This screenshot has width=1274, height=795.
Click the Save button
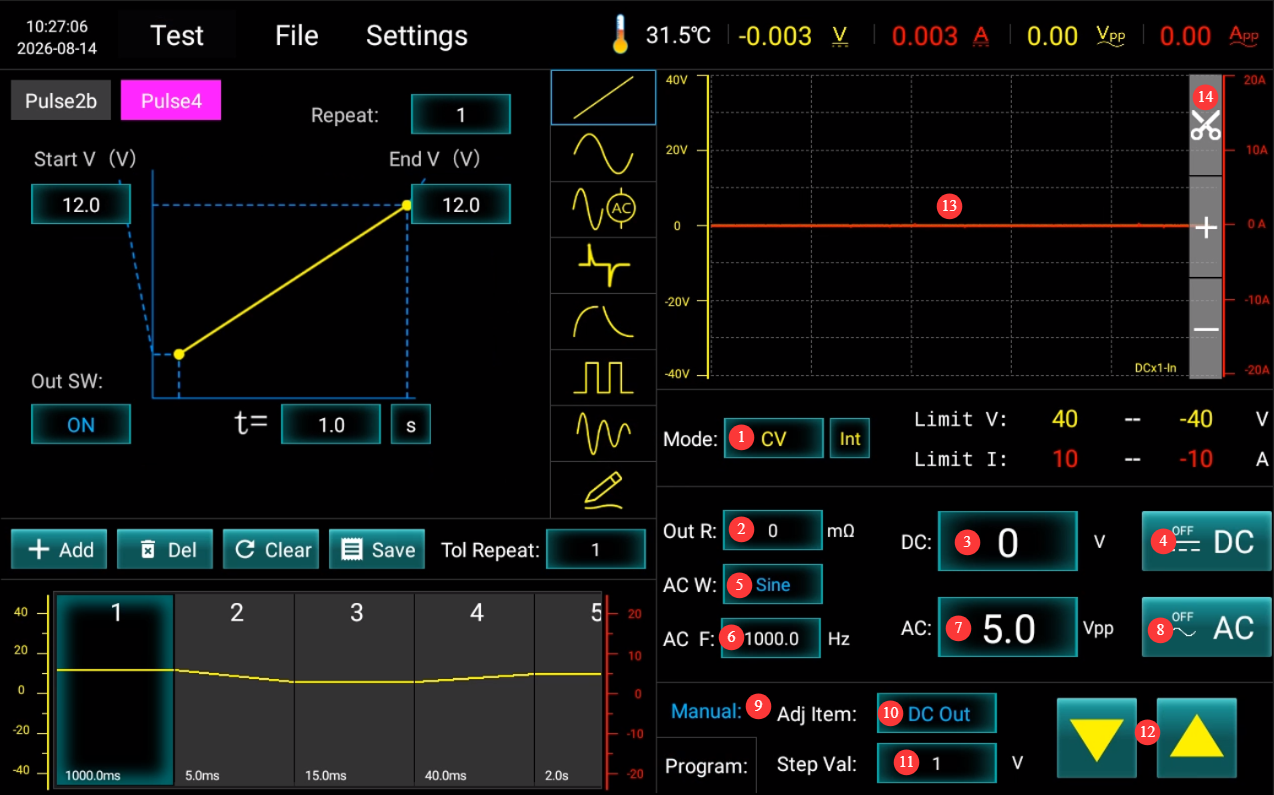(377, 549)
